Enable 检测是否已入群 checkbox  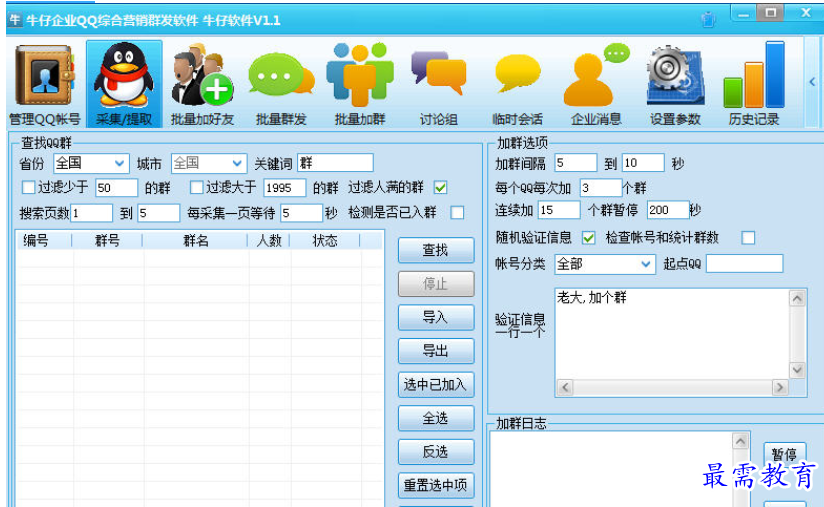[457, 213]
